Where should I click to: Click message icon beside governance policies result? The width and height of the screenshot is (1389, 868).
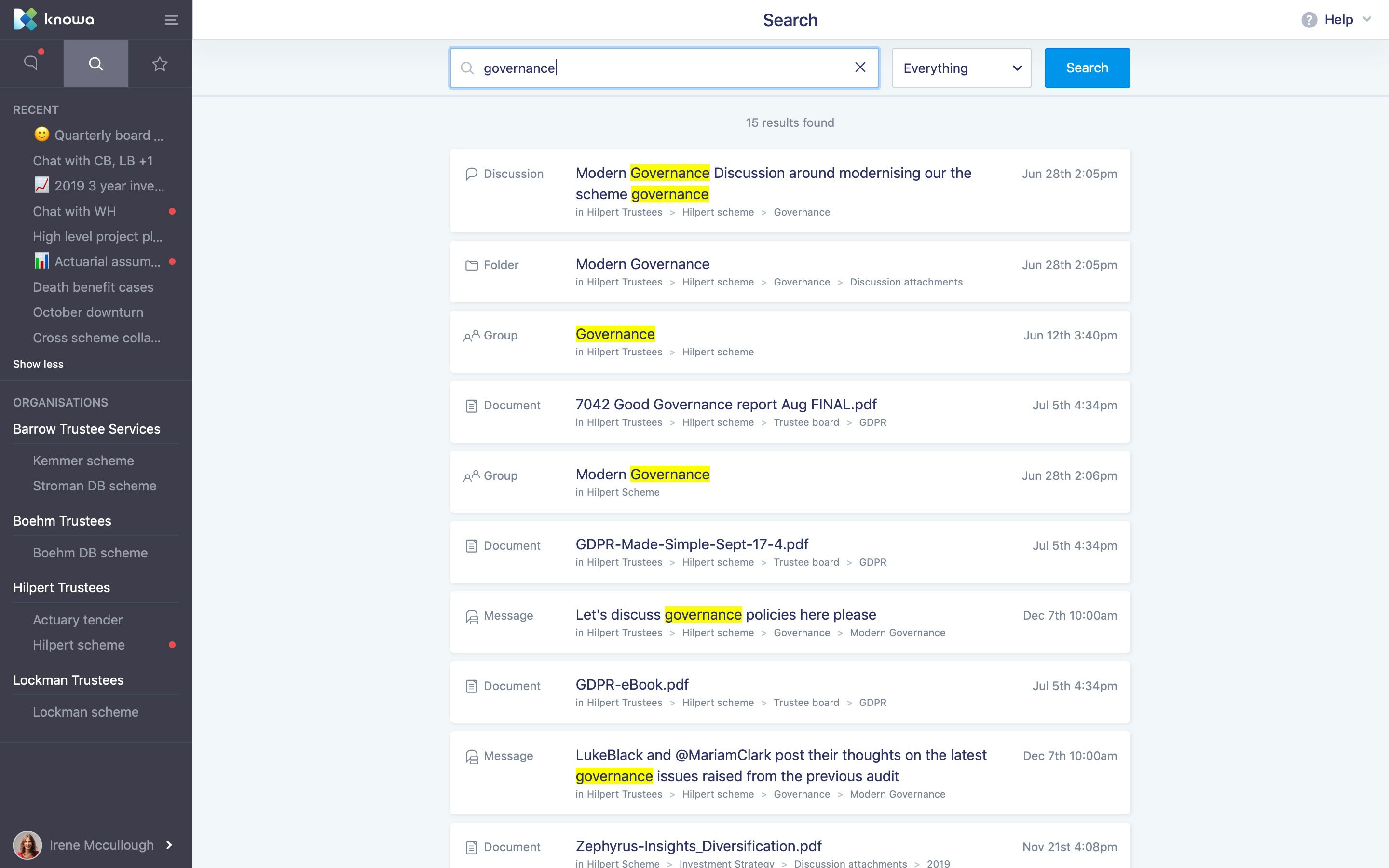click(x=471, y=617)
